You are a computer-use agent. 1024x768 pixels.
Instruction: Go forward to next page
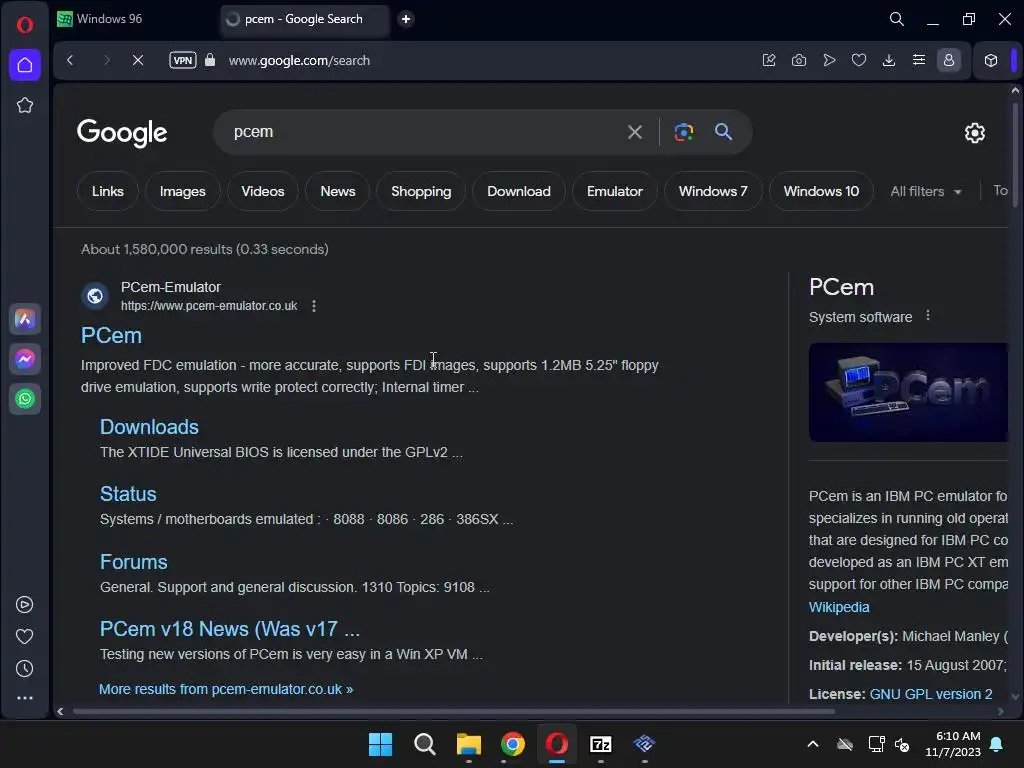pos(106,60)
